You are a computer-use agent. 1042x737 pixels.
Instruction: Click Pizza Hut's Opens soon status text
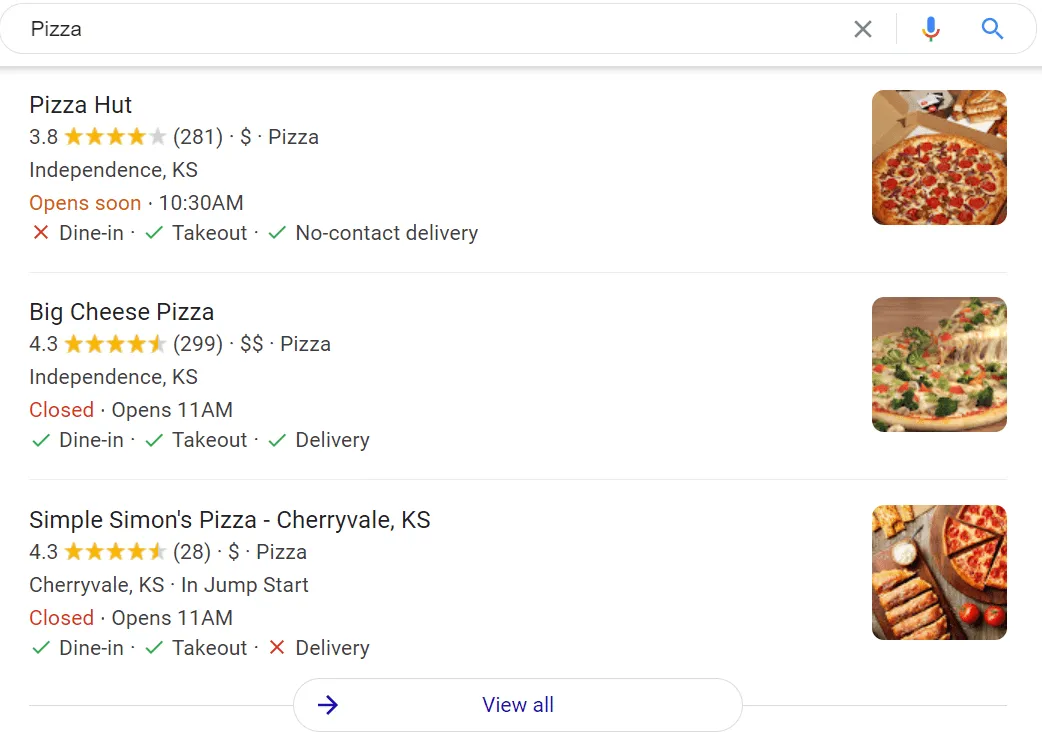[x=85, y=203]
